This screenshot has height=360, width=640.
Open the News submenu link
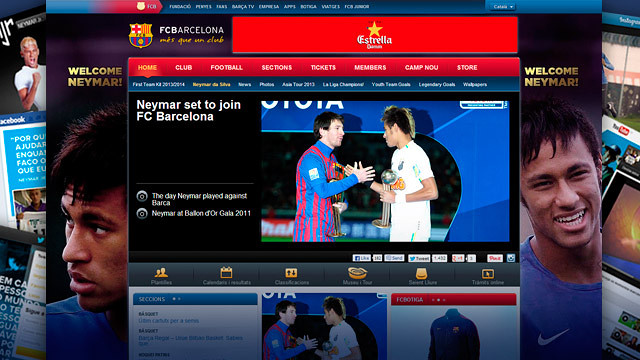244,84
